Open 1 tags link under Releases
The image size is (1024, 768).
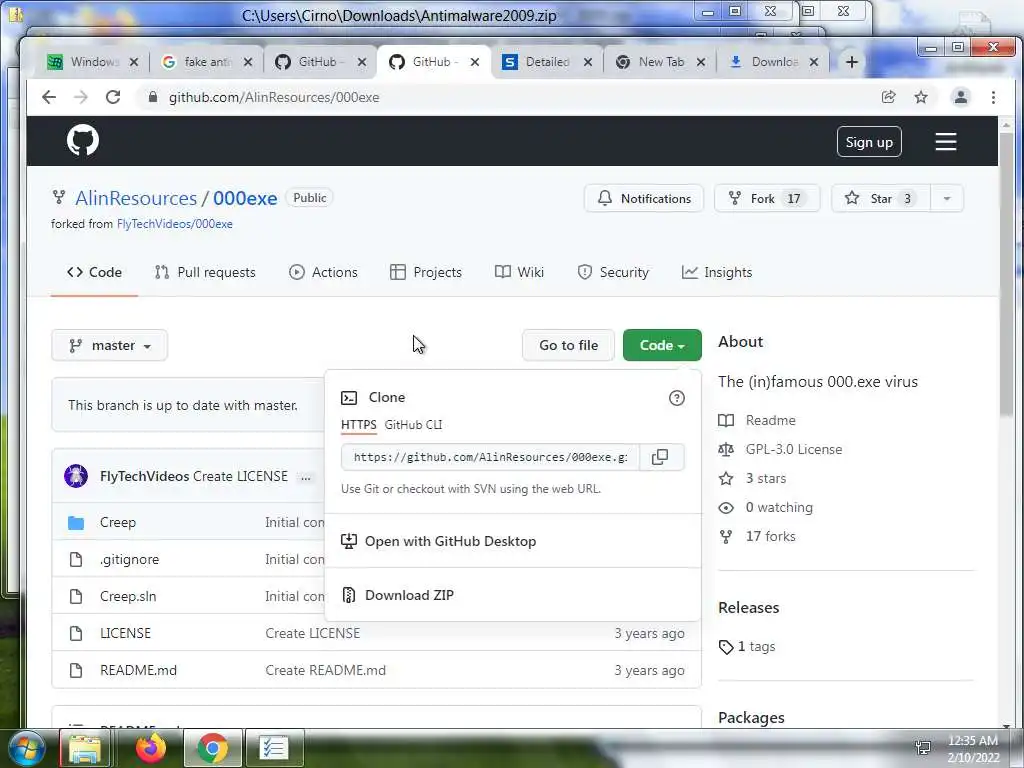756,647
